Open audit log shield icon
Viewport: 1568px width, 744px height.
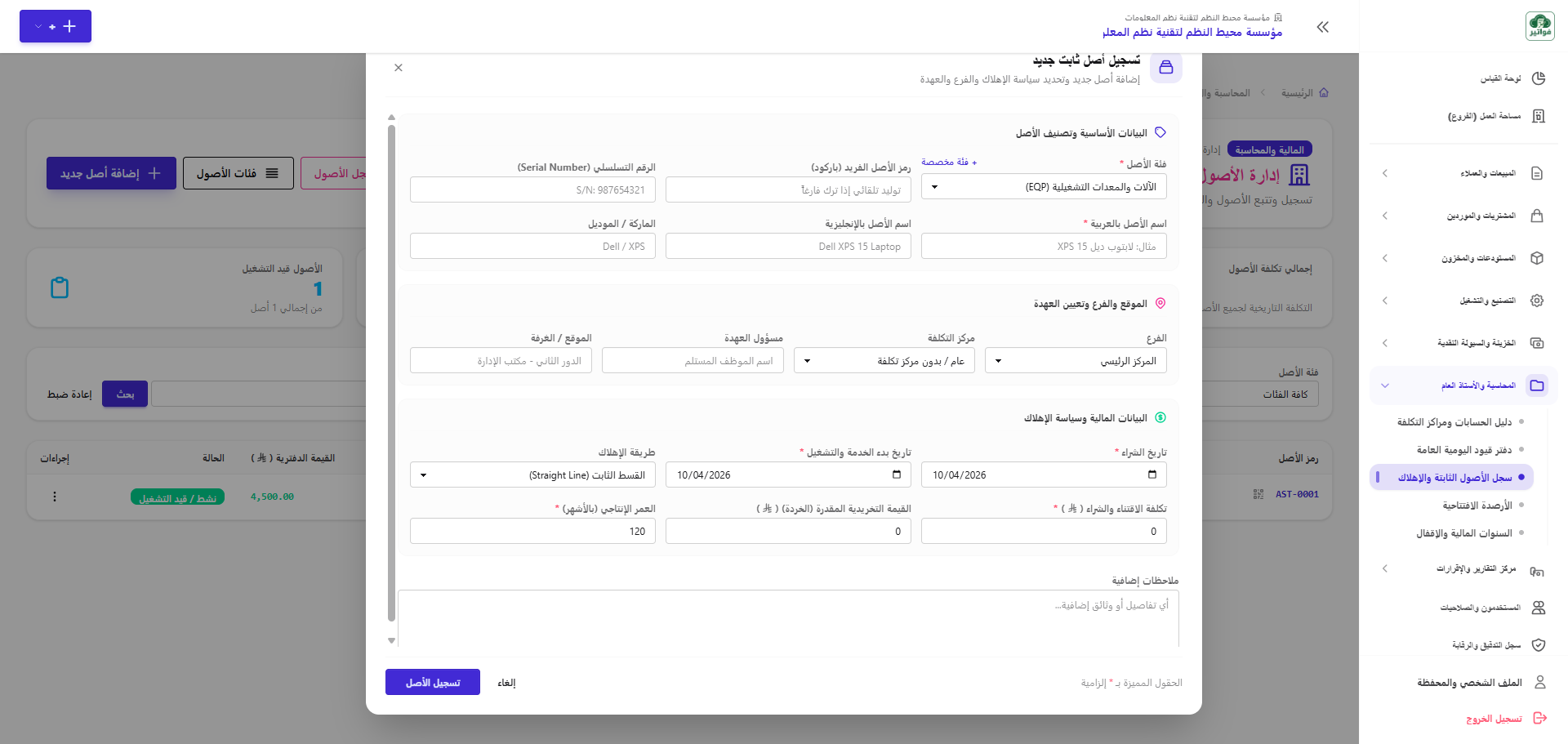point(1539,645)
